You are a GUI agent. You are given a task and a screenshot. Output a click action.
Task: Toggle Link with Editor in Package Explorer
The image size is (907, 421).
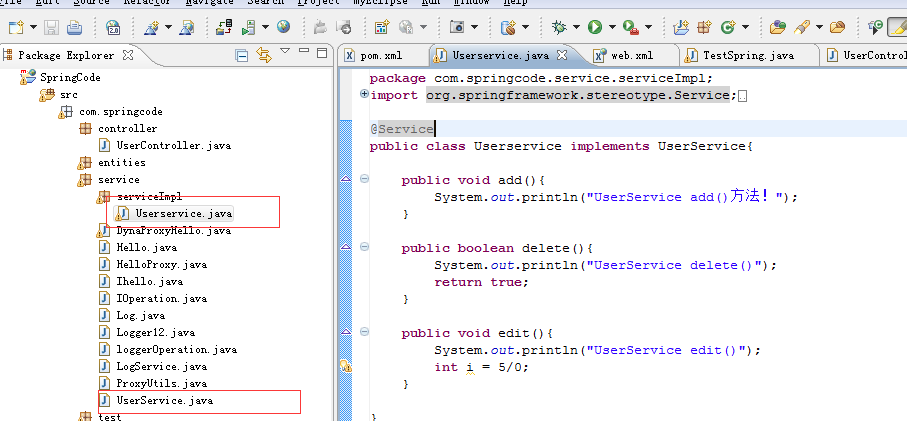(264, 55)
